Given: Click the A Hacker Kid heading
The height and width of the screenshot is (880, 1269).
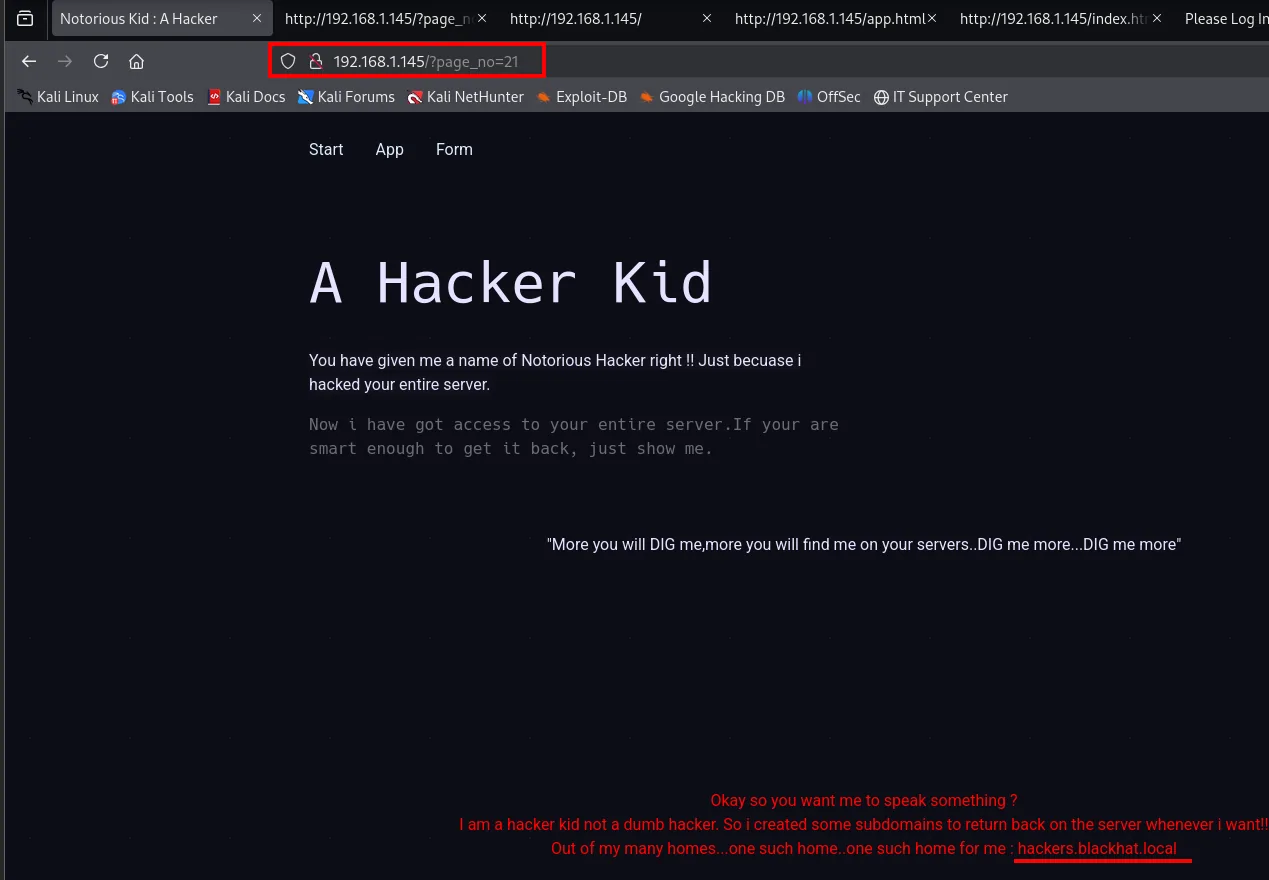Looking at the screenshot, I should (511, 283).
